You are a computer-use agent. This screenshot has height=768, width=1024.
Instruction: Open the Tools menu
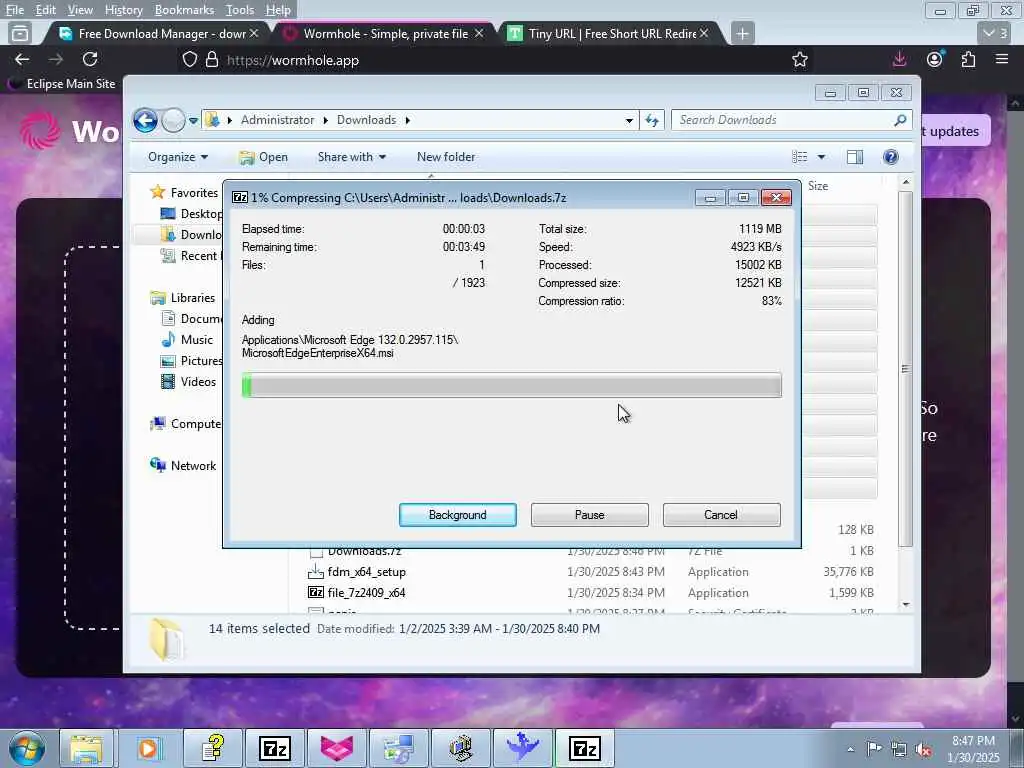[x=240, y=10]
